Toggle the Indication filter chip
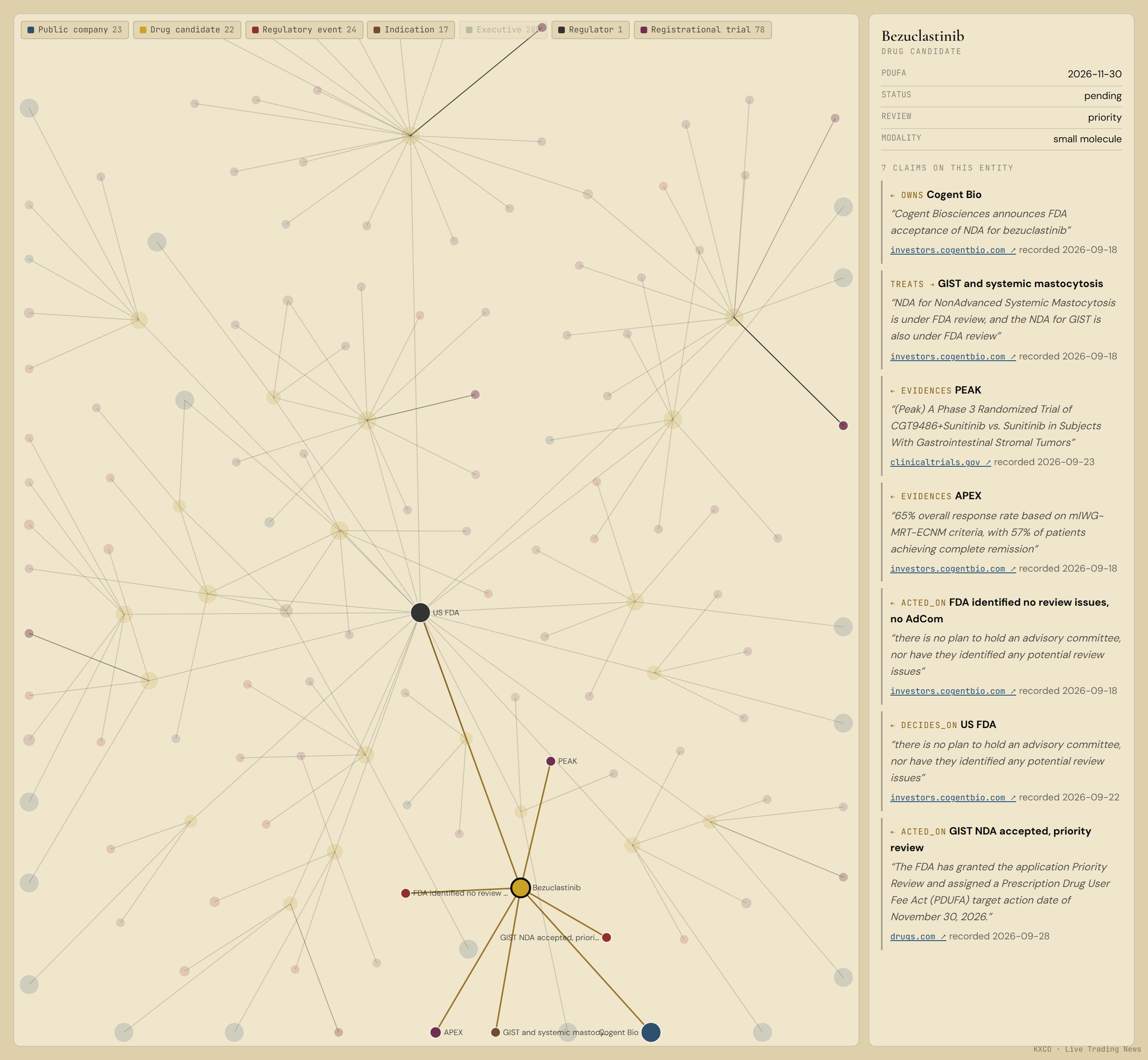Viewport: 1148px width, 1060px height. [411, 30]
